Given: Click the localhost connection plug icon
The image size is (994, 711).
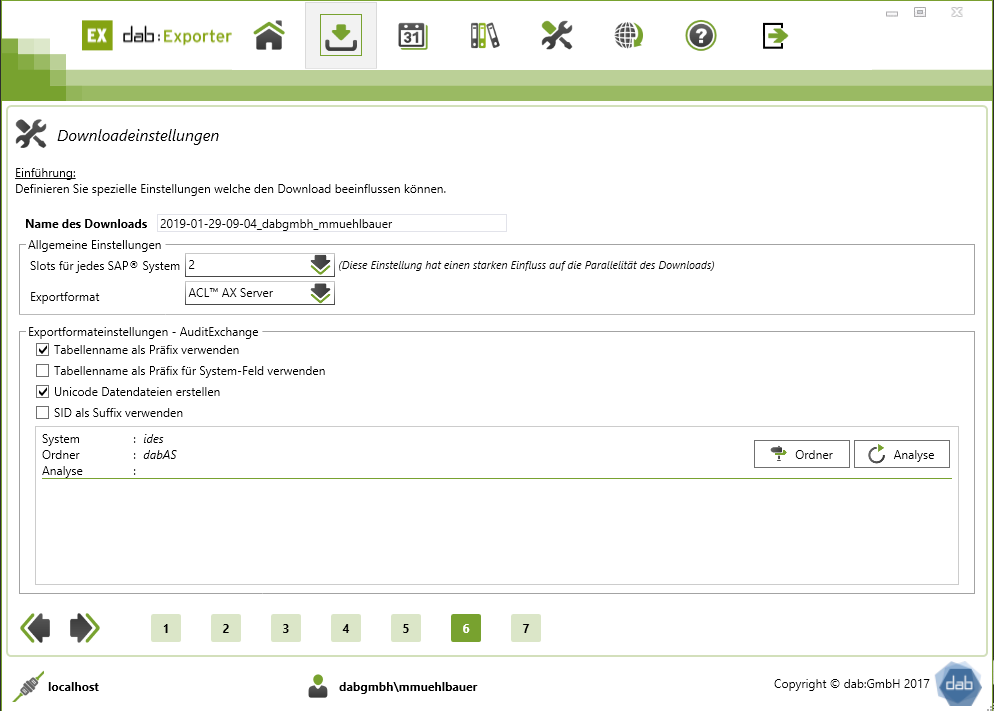Looking at the screenshot, I should click(29, 686).
